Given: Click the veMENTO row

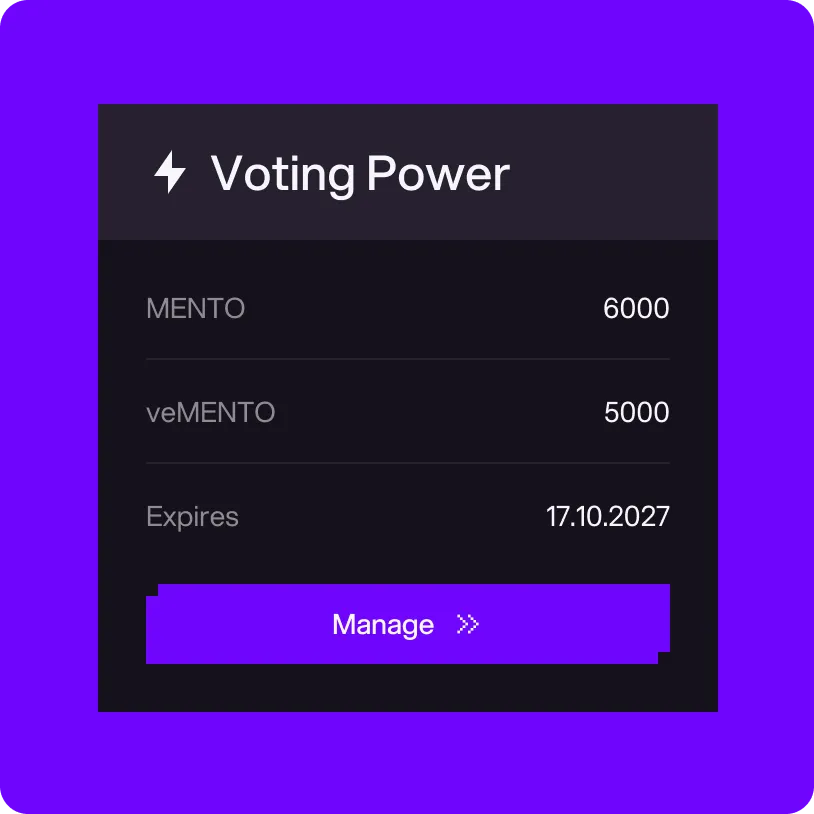Looking at the screenshot, I should click(408, 412).
